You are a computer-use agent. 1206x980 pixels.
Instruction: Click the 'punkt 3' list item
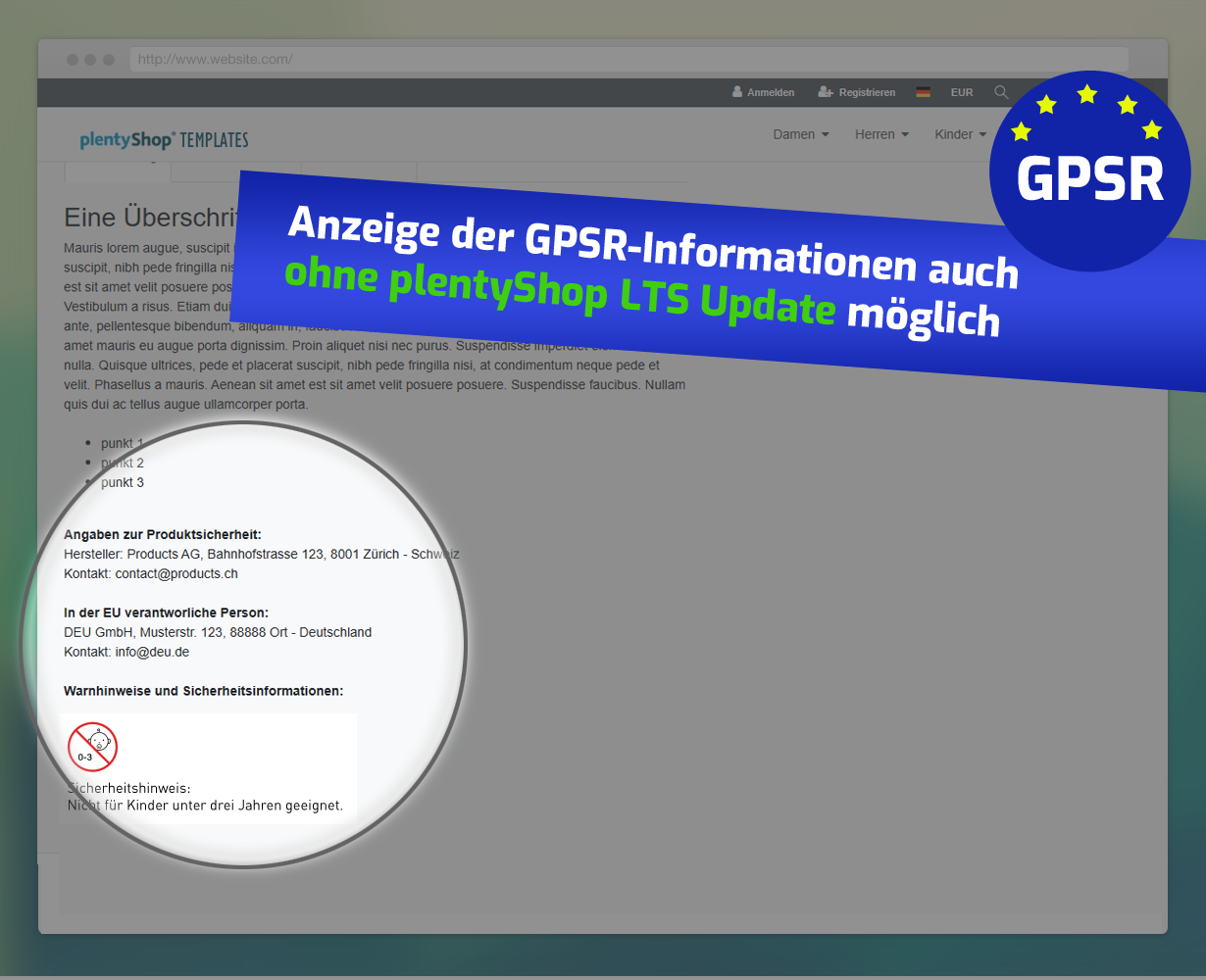[123, 482]
